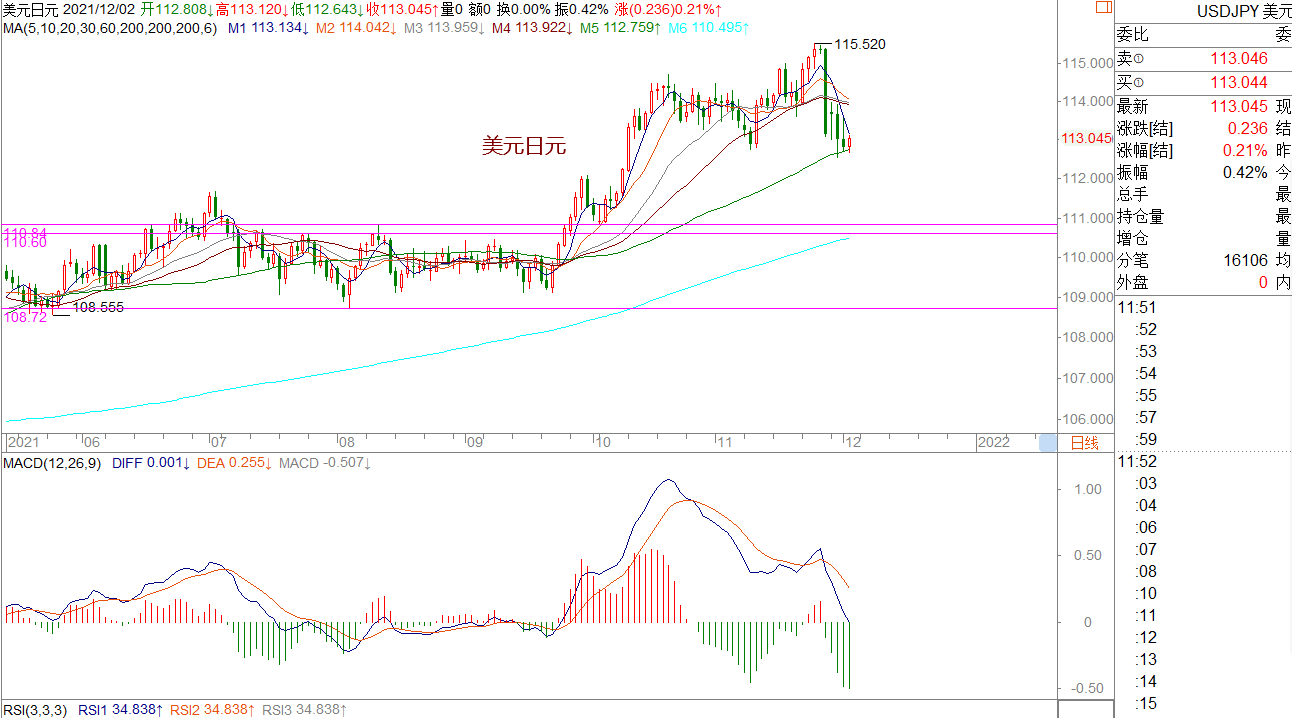Click the 2021 year label on the time axis
This screenshot has width=1292, height=718.
pyautogui.click(x=22, y=441)
